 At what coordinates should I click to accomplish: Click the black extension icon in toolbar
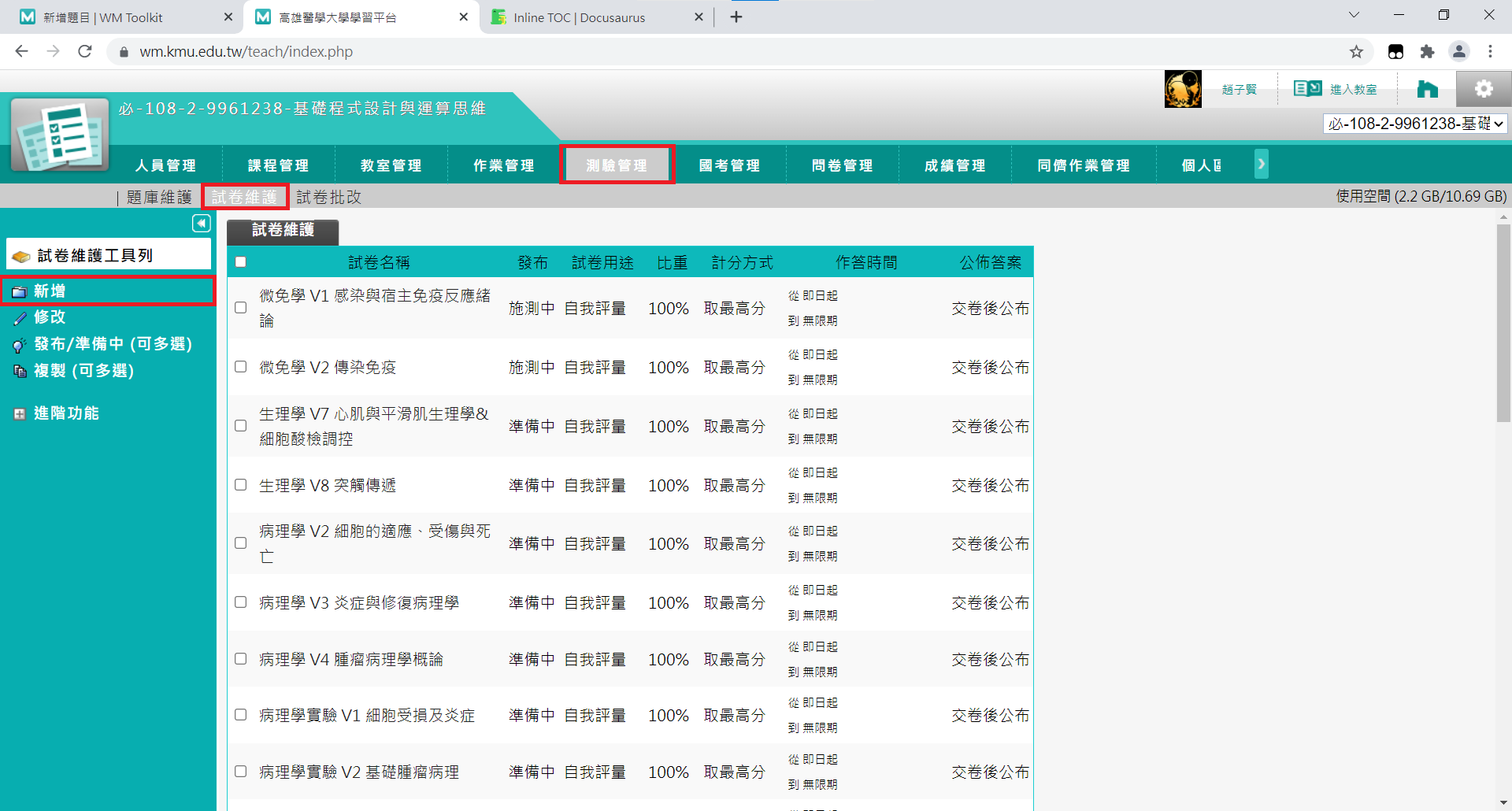coord(1395,52)
